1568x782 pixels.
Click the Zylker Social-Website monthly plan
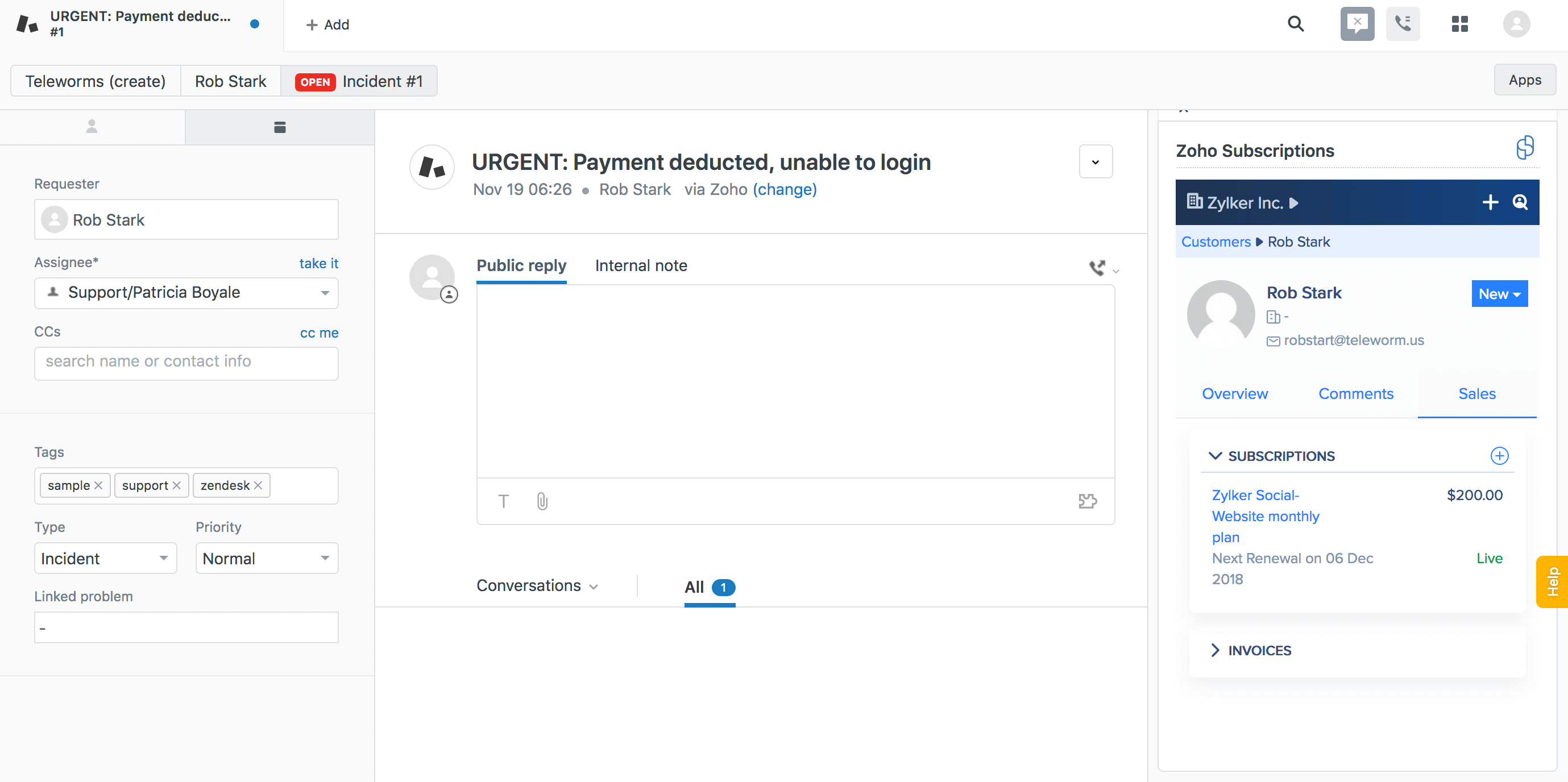[x=1266, y=516]
